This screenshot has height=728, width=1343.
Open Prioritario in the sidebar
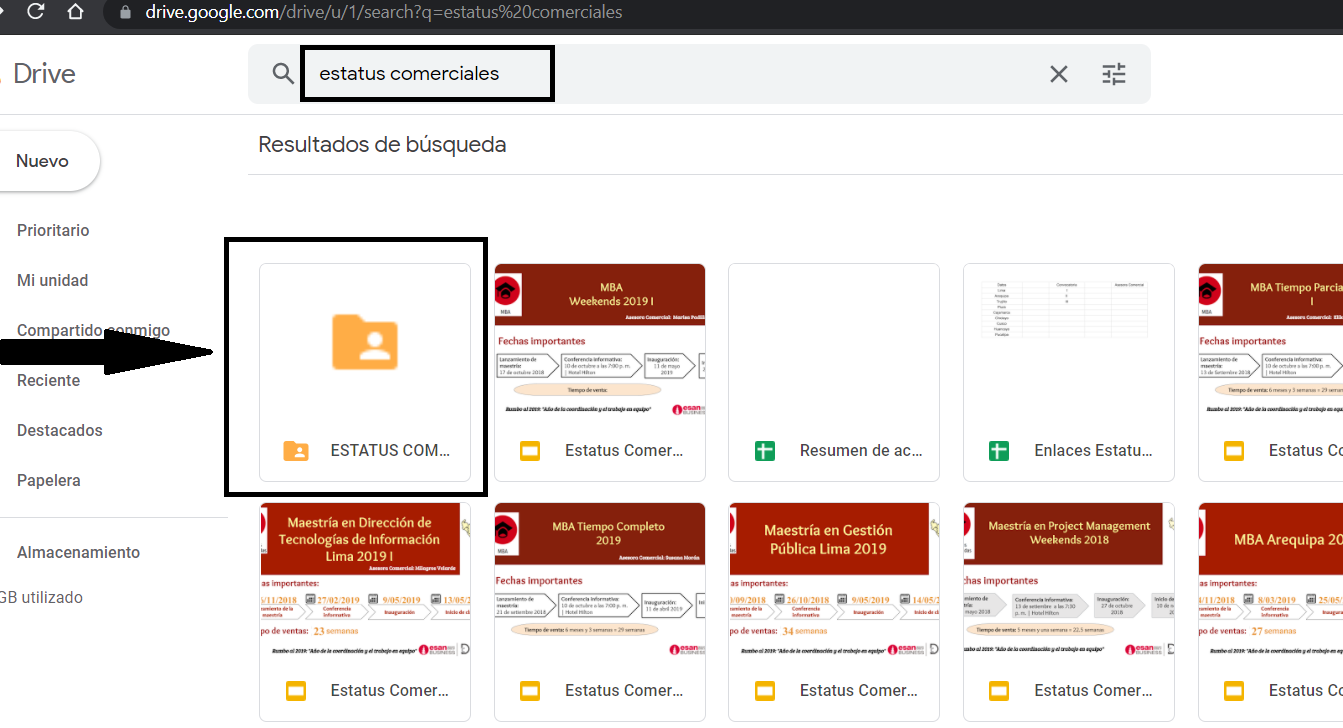point(53,230)
